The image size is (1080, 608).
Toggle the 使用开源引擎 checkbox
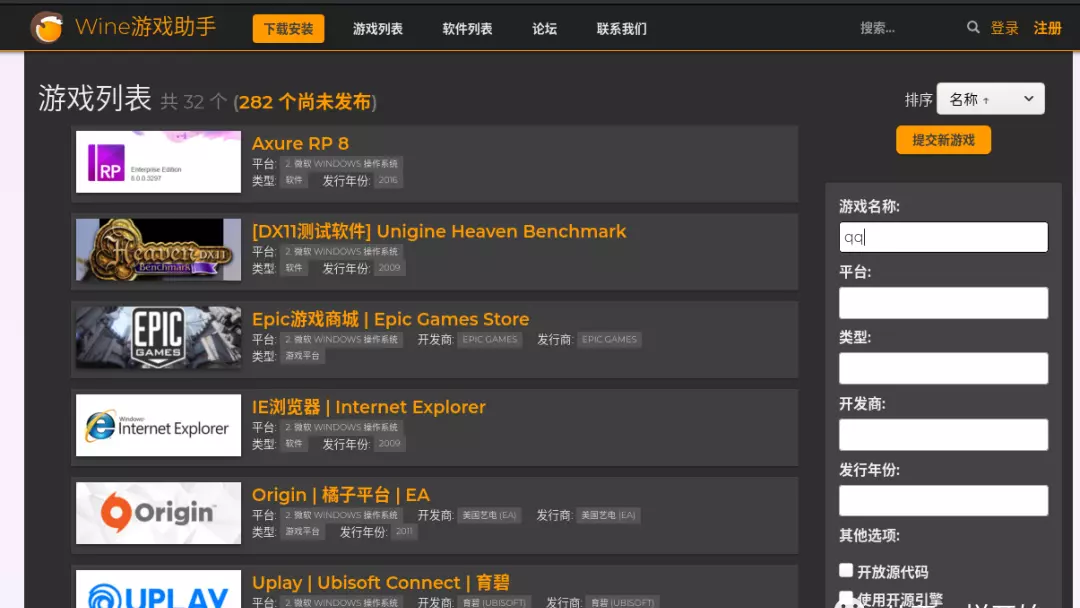(x=846, y=597)
